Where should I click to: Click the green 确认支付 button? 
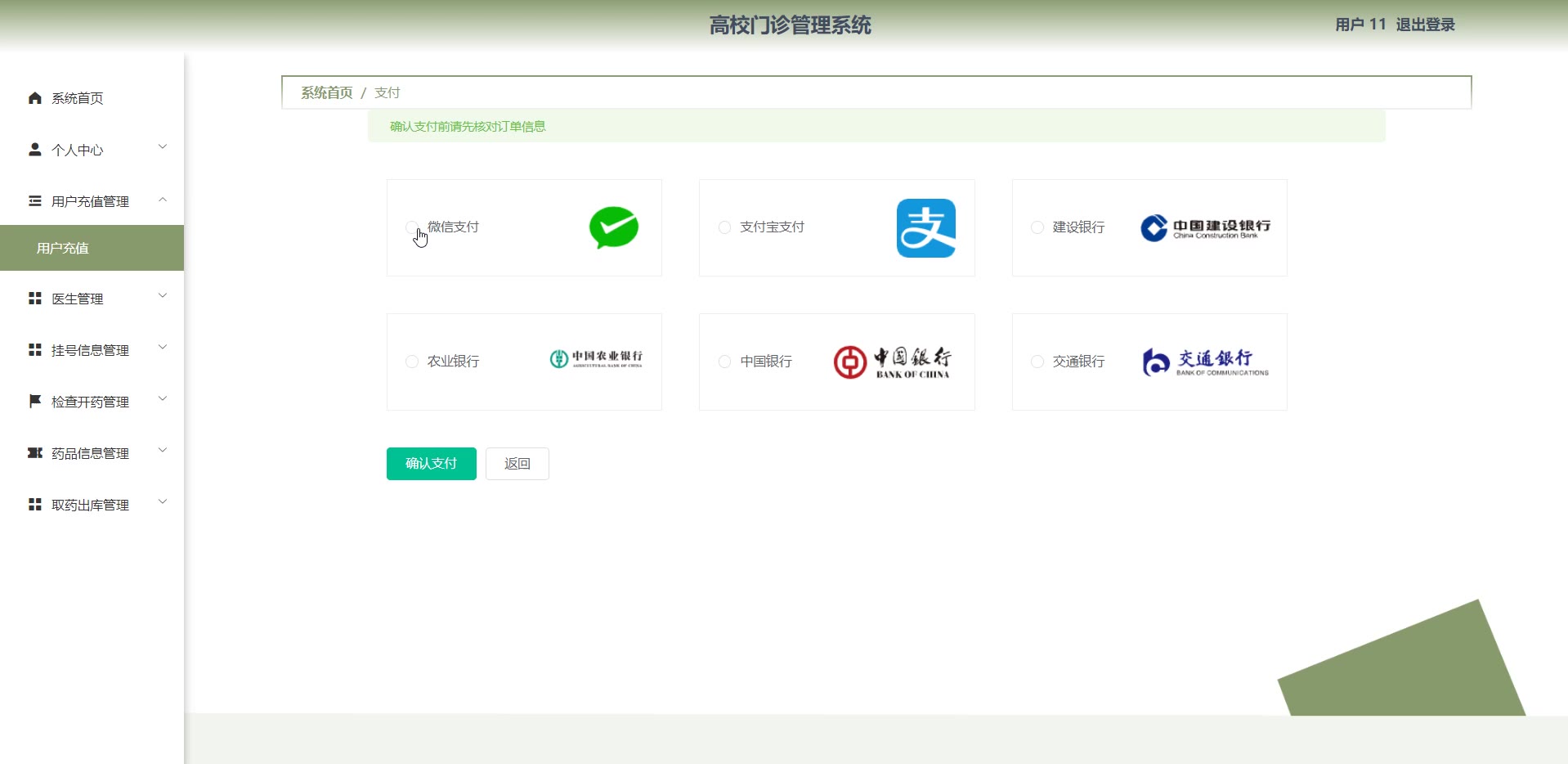[x=432, y=464]
